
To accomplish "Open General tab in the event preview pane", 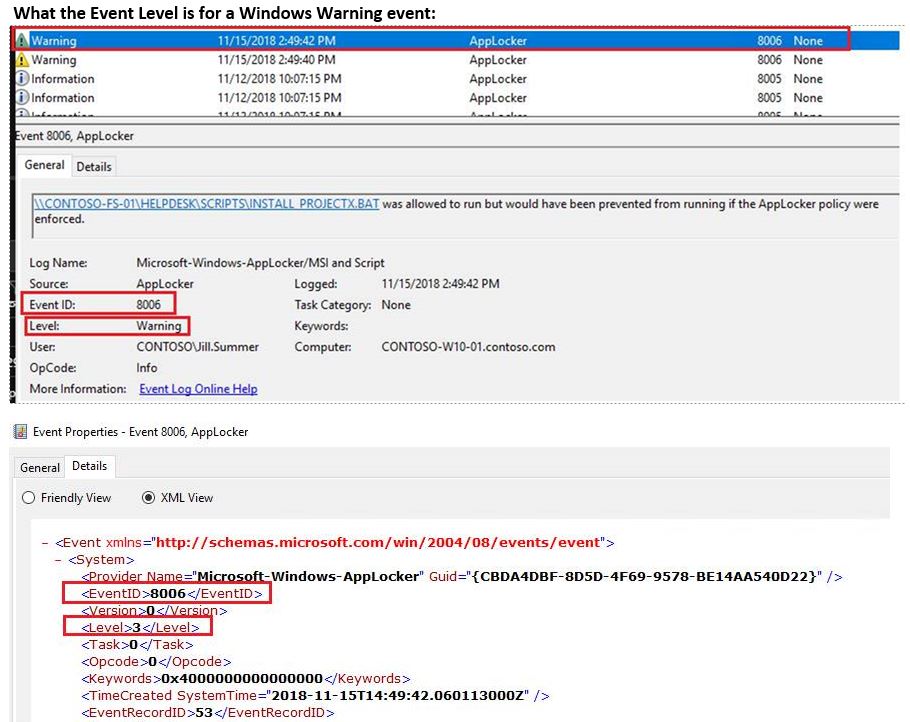I will 44,165.
